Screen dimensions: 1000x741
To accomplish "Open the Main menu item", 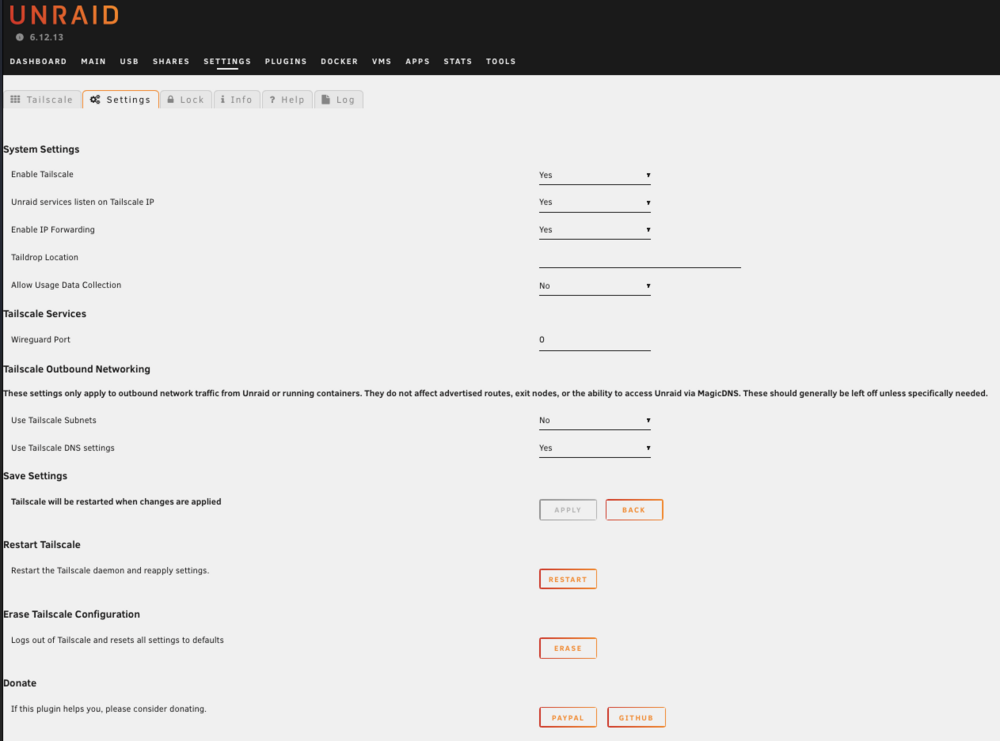I will pyautogui.click(x=93, y=61).
